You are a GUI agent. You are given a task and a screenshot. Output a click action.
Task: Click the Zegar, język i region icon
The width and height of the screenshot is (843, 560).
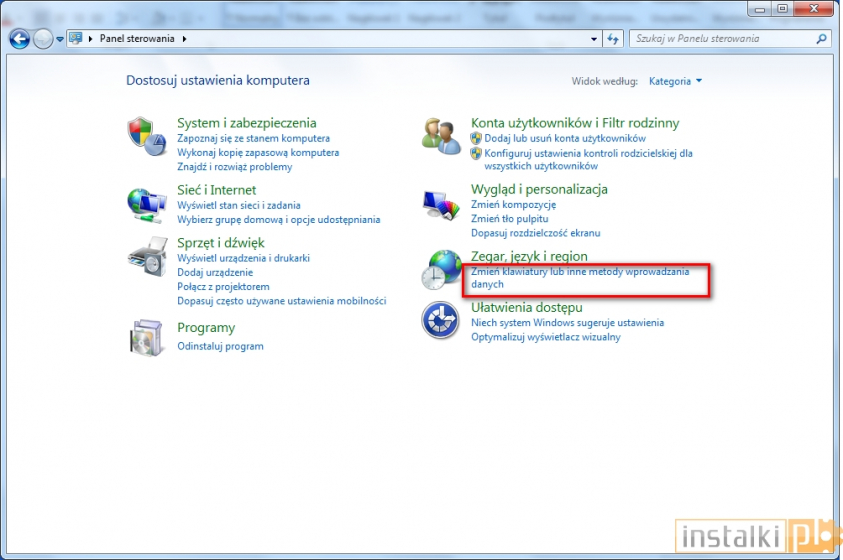(x=441, y=270)
